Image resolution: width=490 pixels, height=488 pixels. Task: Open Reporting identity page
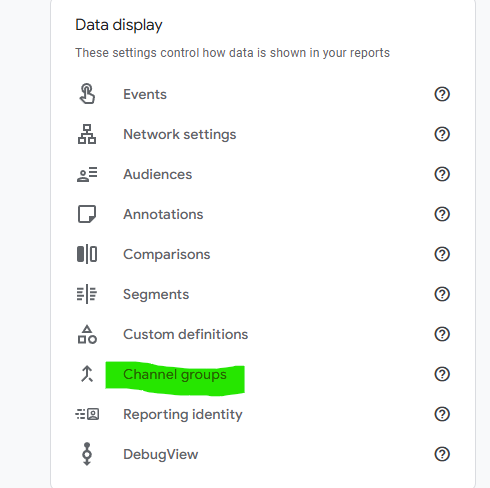[x=183, y=414]
